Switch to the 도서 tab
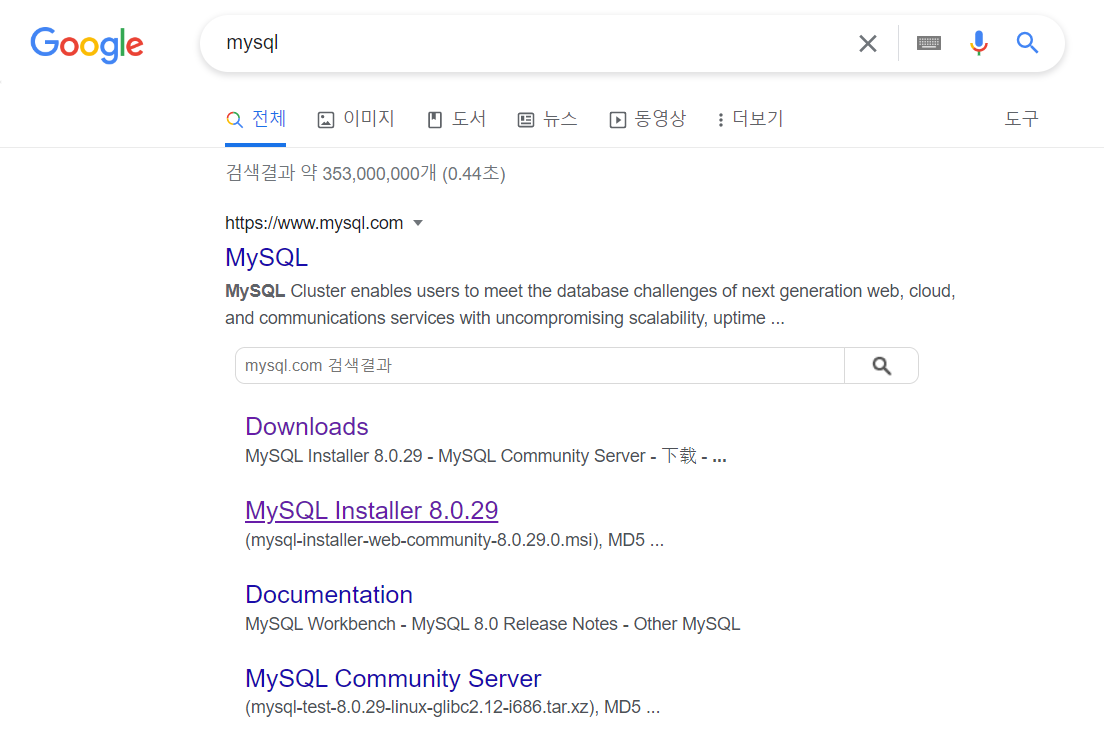This screenshot has height=745, width=1104. click(456, 119)
